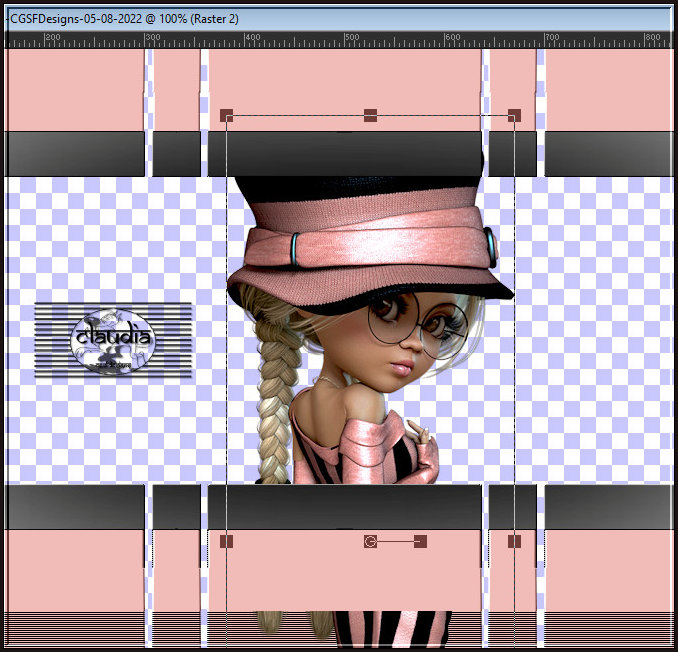Click the ruler mark labeled 400
Screen dimensions: 678x652
coord(253,37)
